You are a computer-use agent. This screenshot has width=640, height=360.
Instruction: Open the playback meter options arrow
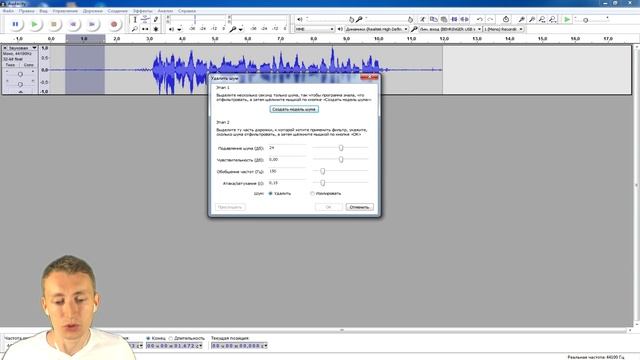[x=179, y=29]
